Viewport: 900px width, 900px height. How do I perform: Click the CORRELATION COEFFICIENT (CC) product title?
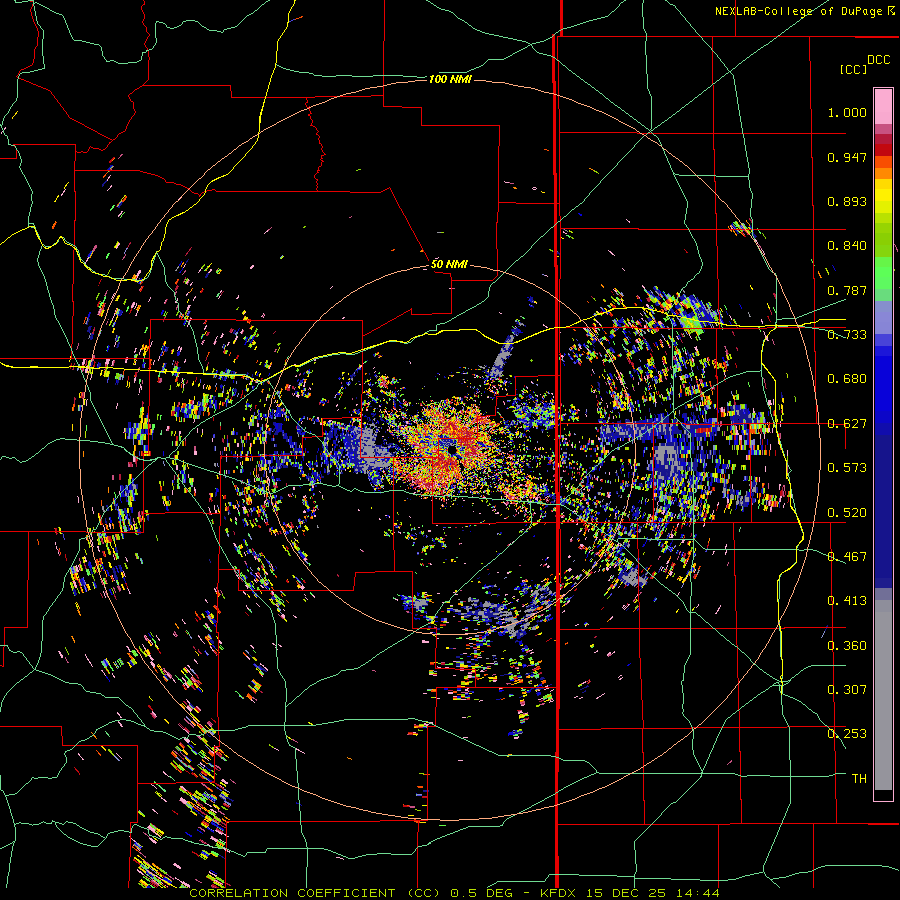coord(315,893)
